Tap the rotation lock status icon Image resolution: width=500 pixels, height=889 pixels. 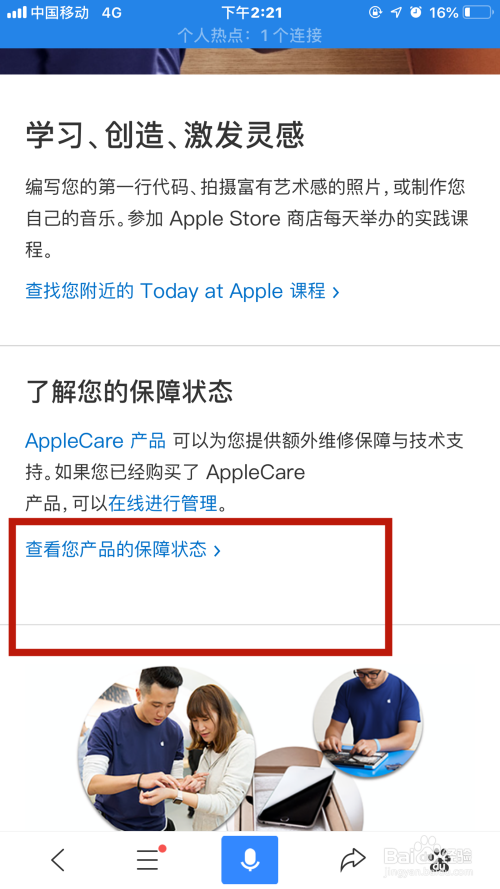tap(375, 12)
